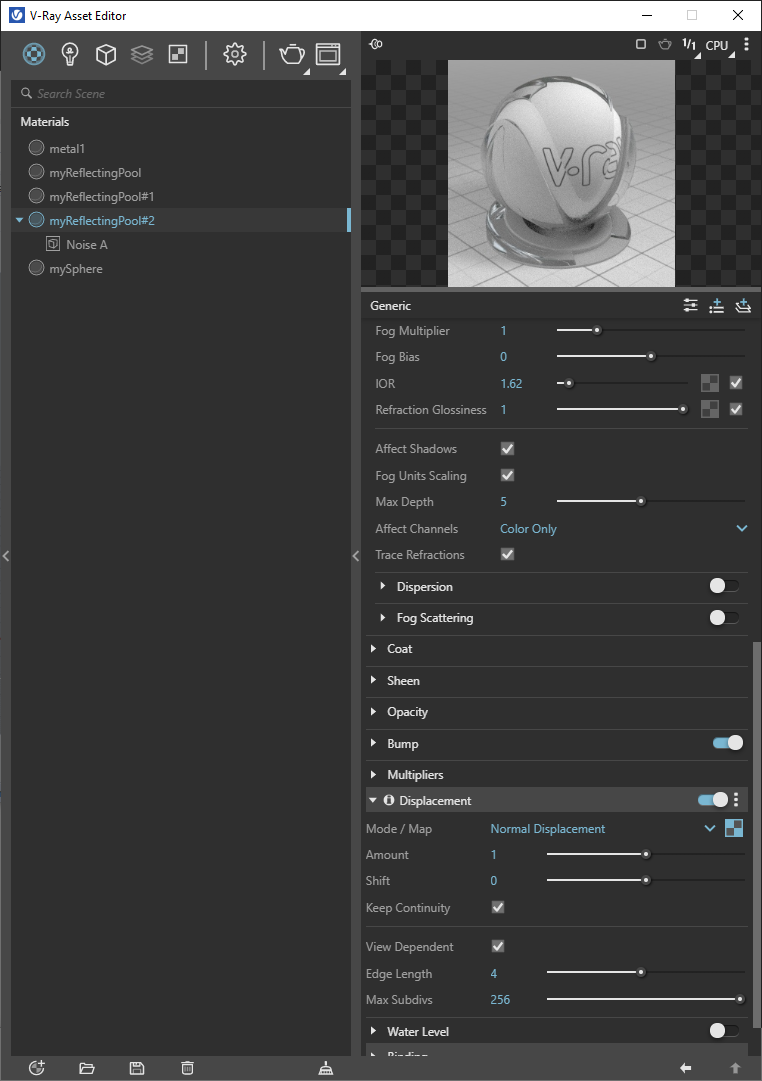Start render with the teapot icon
Image resolution: width=762 pixels, height=1081 pixels.
click(292, 54)
